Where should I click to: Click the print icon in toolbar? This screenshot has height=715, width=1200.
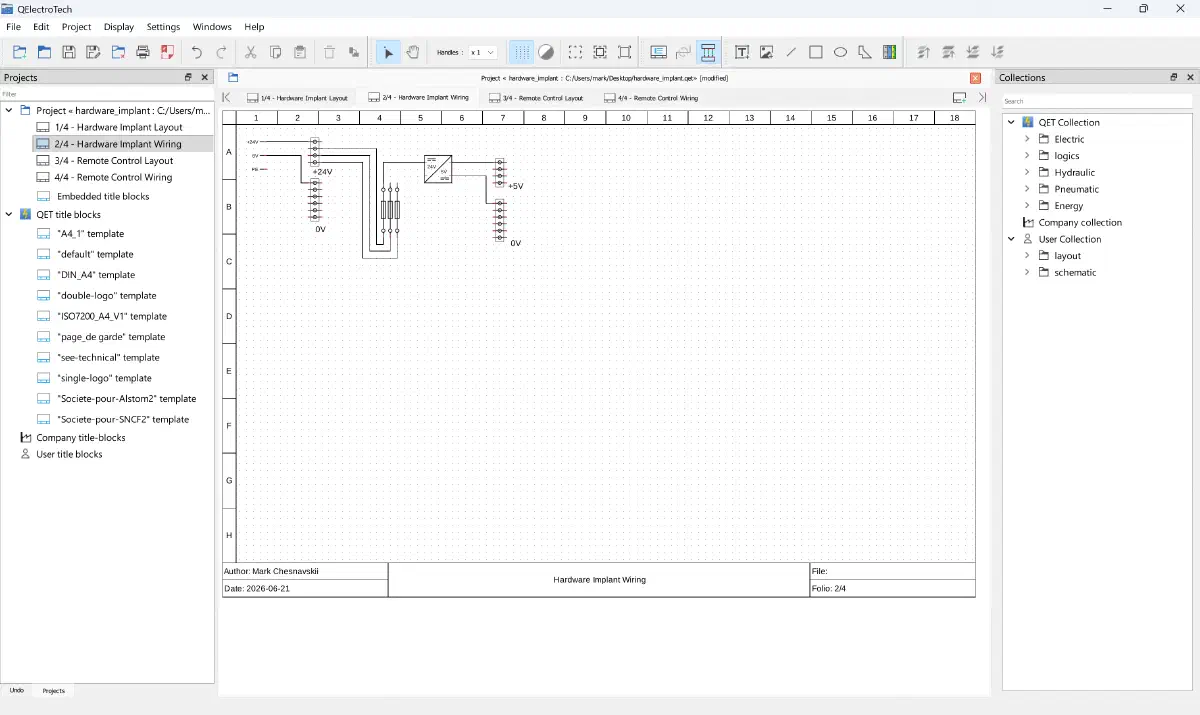point(143,52)
